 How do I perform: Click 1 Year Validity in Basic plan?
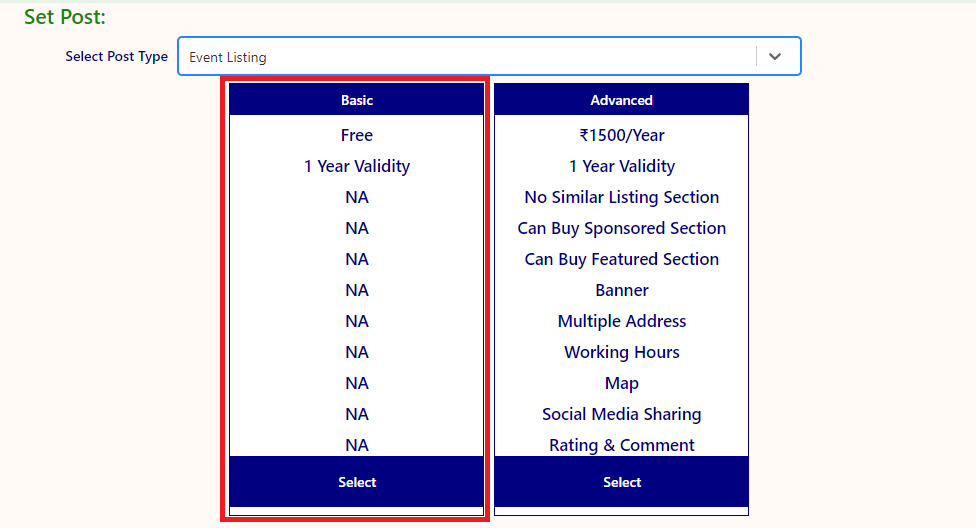[x=357, y=166]
